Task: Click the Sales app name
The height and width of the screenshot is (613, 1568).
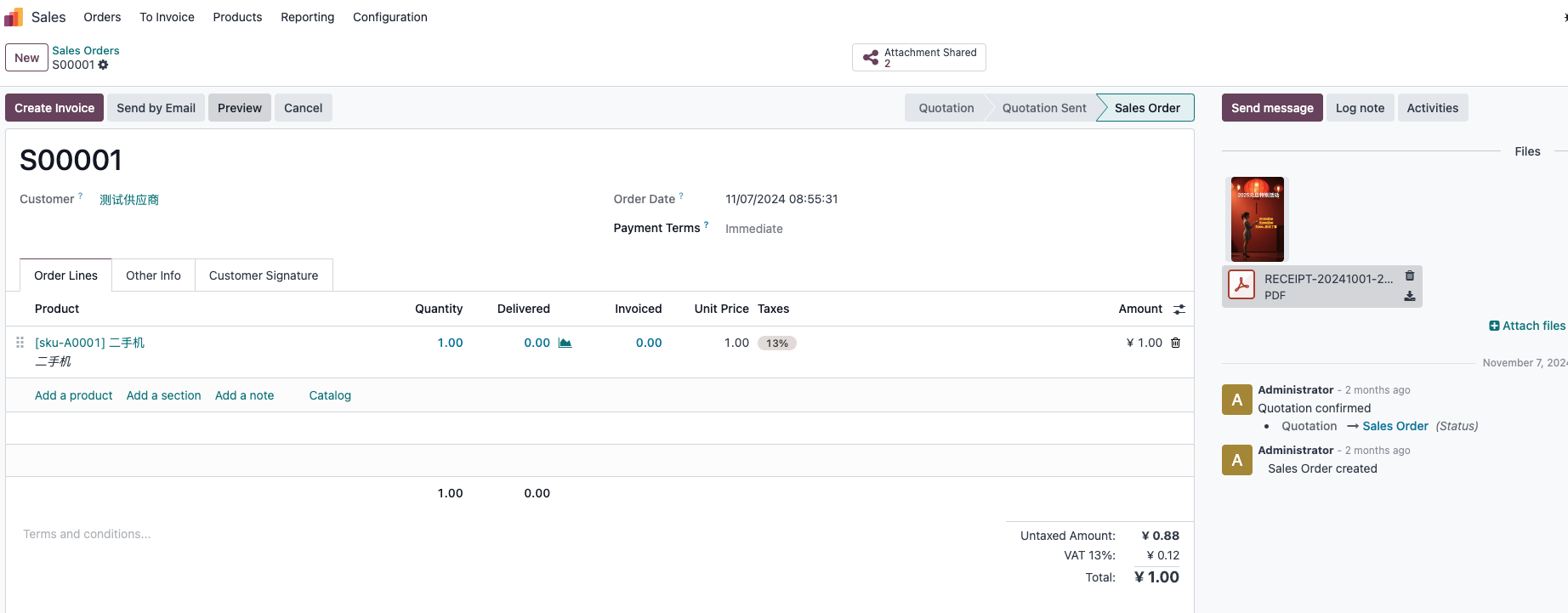Action: coord(48,17)
